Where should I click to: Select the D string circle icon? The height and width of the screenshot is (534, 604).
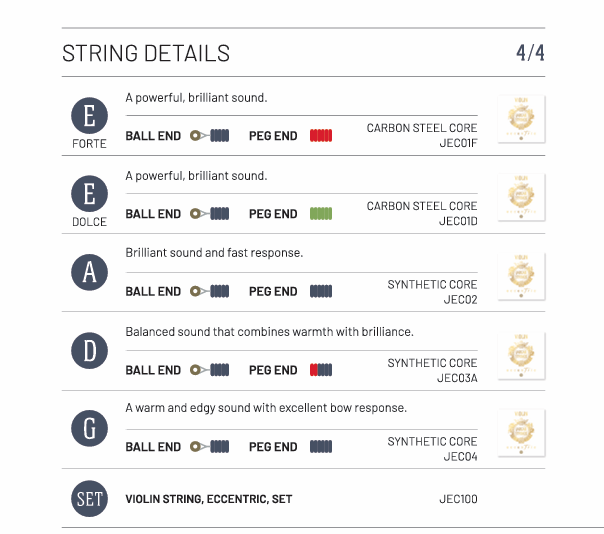click(x=89, y=350)
